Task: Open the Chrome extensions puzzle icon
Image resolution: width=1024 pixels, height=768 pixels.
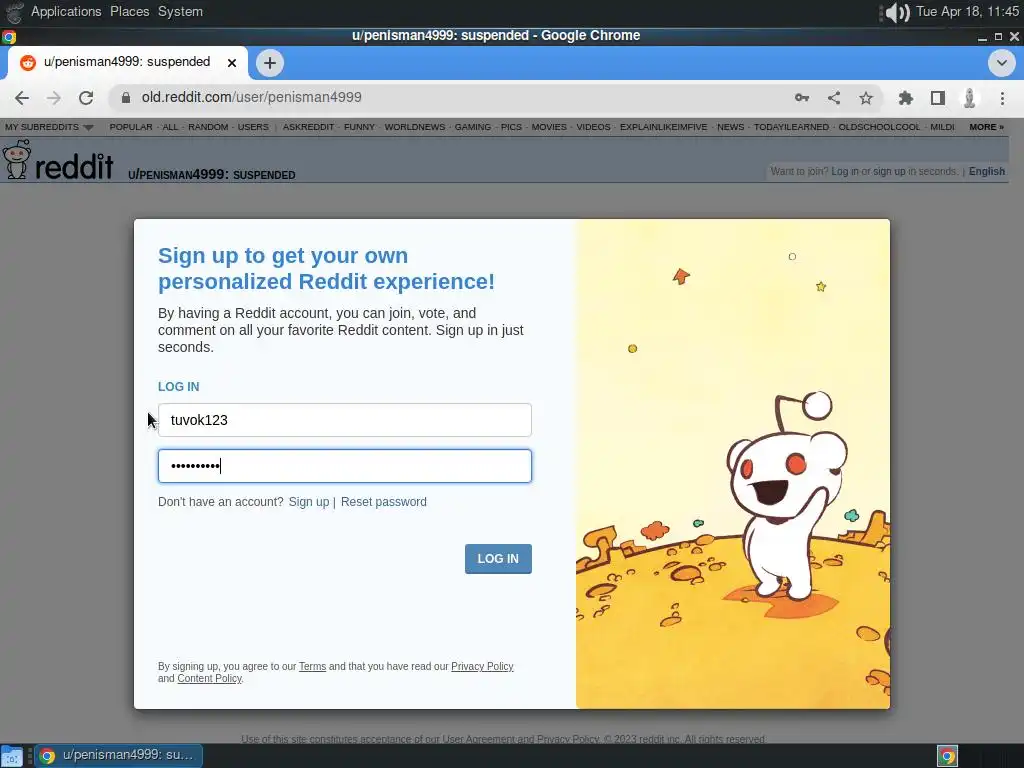Action: (x=906, y=98)
